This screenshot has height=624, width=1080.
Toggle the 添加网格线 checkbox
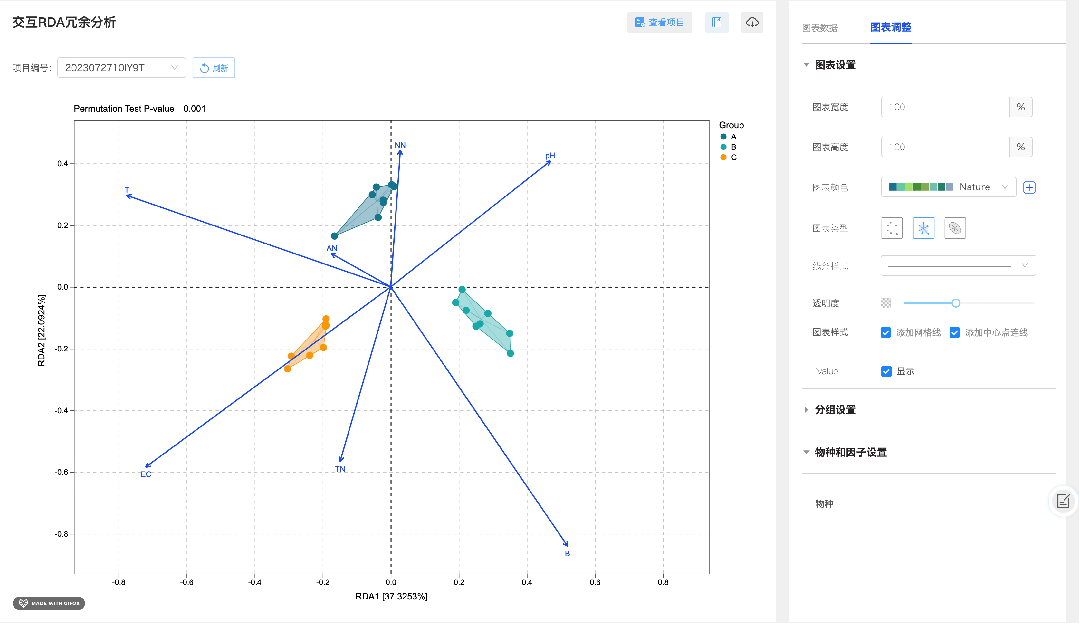(x=886, y=332)
